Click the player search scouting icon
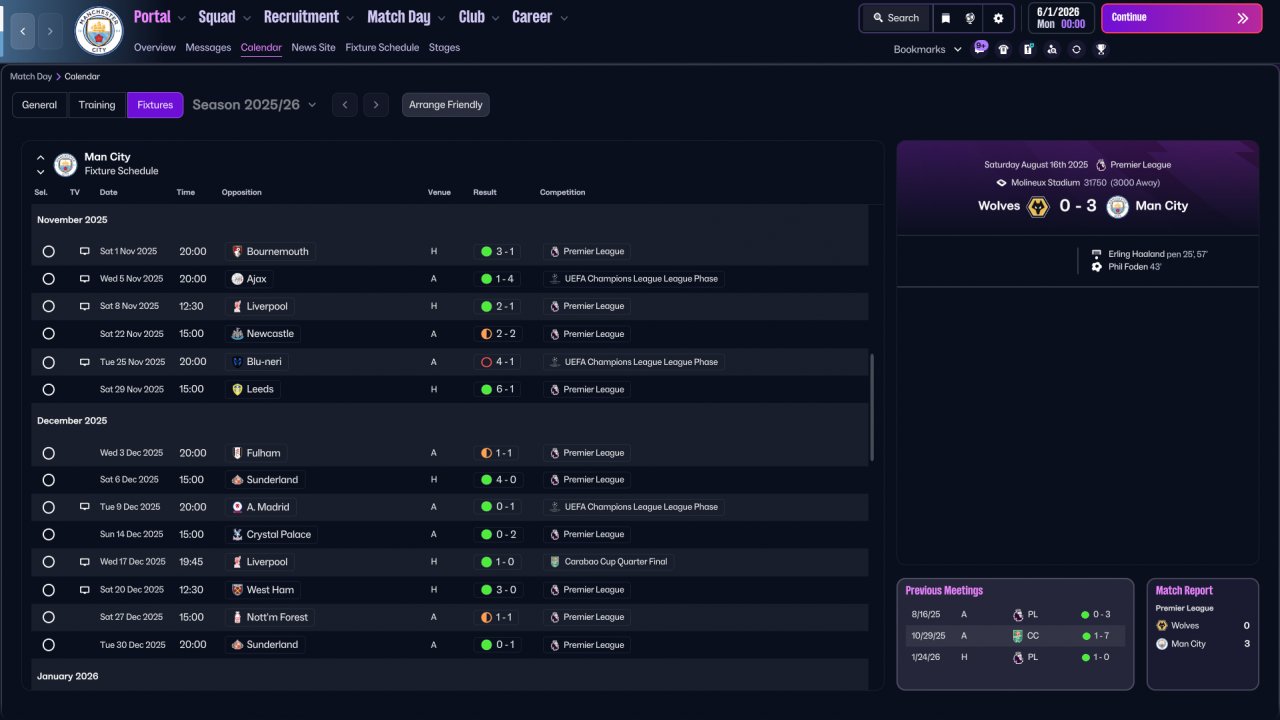Image resolution: width=1280 pixels, height=720 pixels. click(x=1052, y=49)
